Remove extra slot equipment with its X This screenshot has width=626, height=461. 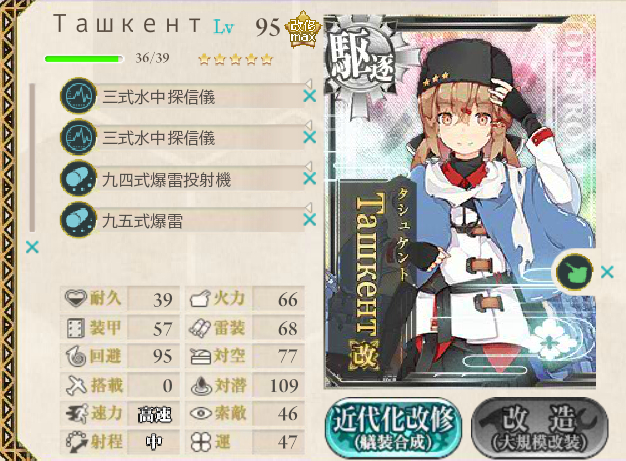(607, 273)
